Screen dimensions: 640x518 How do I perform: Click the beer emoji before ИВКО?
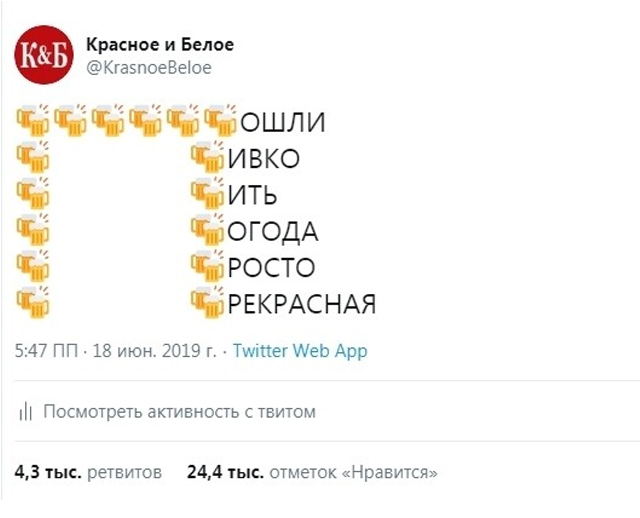[x=207, y=157]
